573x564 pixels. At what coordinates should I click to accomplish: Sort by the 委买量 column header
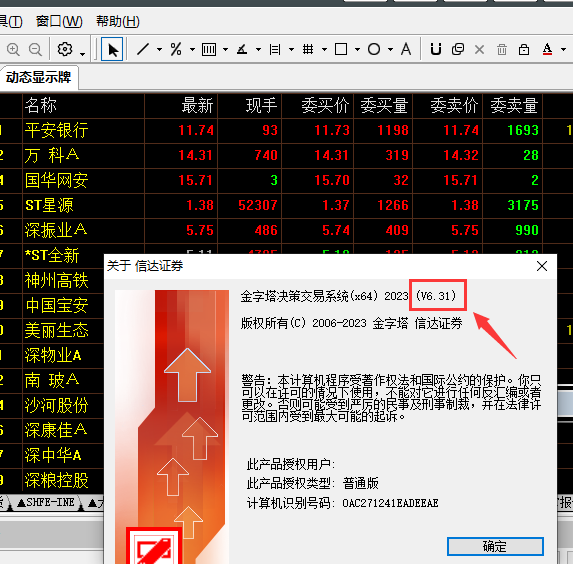[383, 106]
